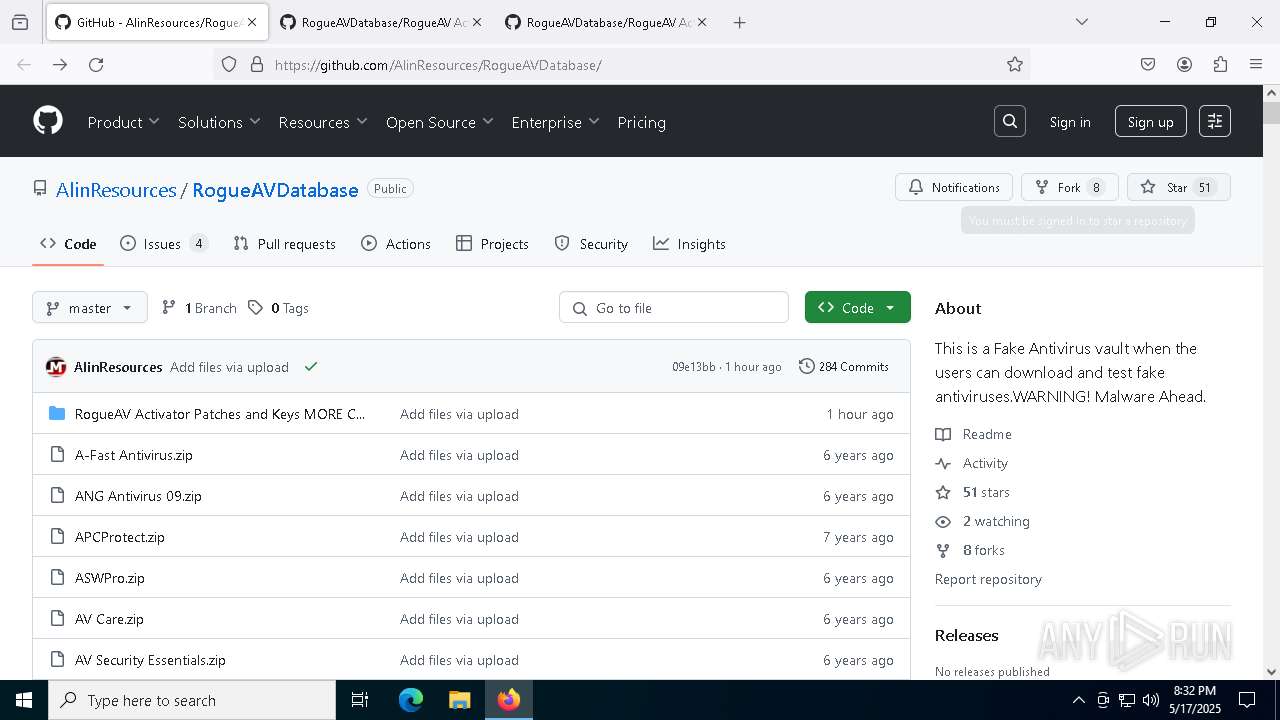
Task: Open the RogueAVDatabase repository name link
Action: click(275, 190)
